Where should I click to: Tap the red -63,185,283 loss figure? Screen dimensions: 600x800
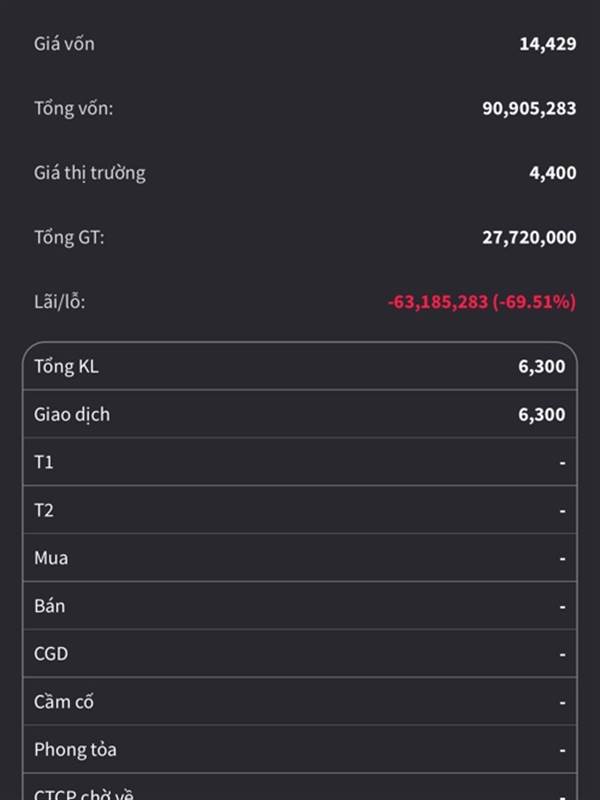coord(438,302)
